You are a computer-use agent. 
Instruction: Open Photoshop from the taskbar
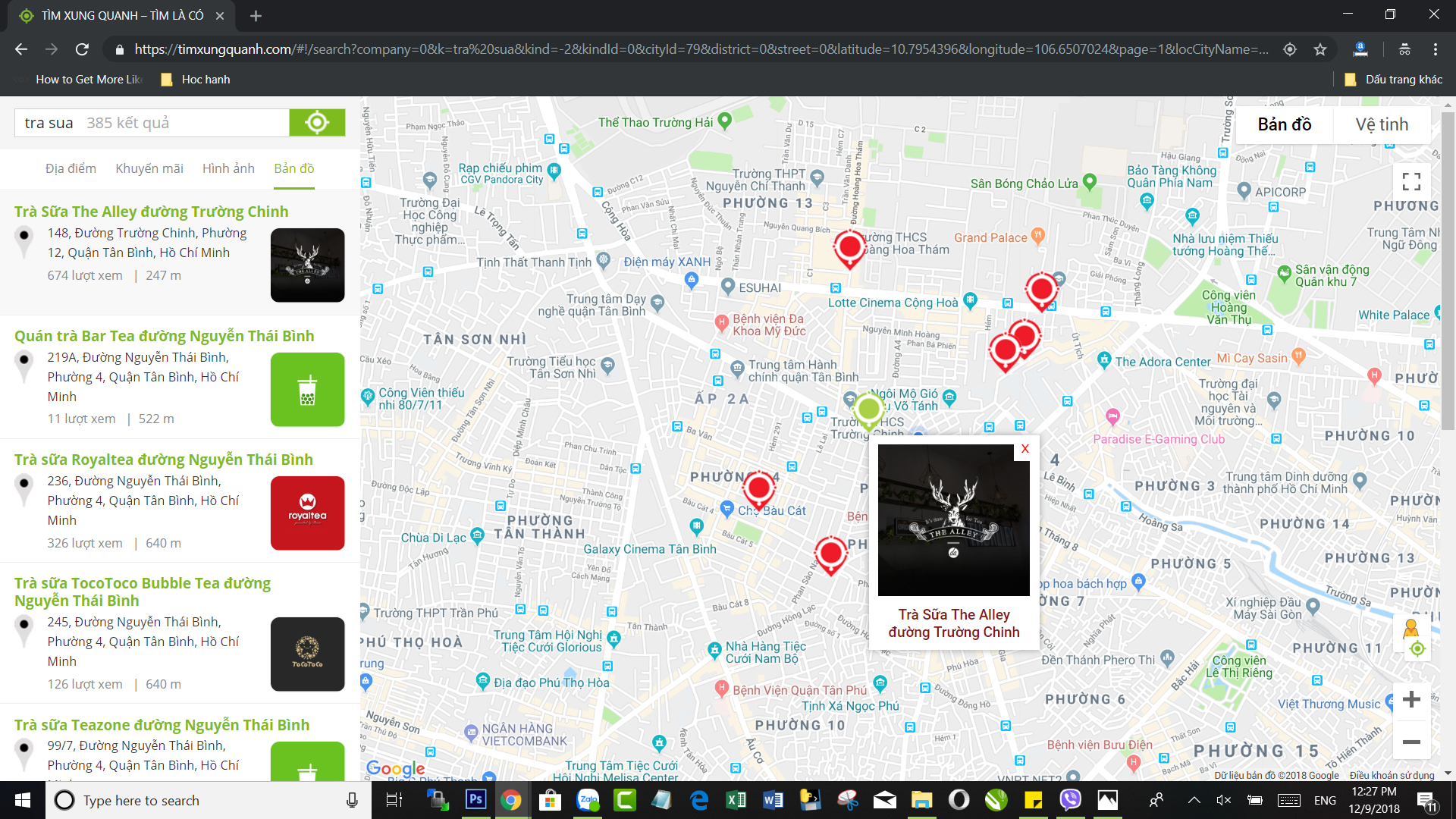[475, 800]
